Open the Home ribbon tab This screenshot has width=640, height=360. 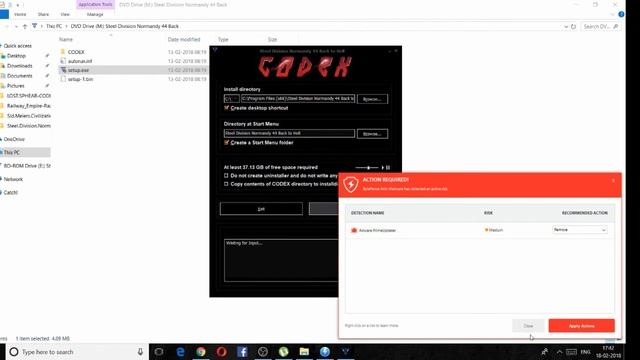[20, 14]
